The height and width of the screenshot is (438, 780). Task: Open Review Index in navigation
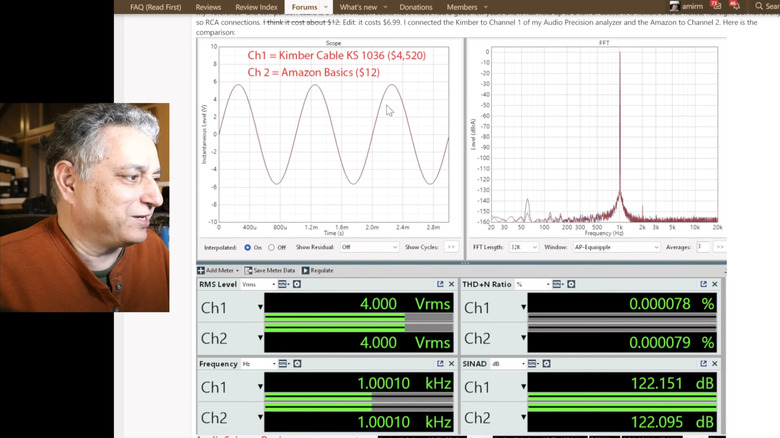click(x=256, y=7)
